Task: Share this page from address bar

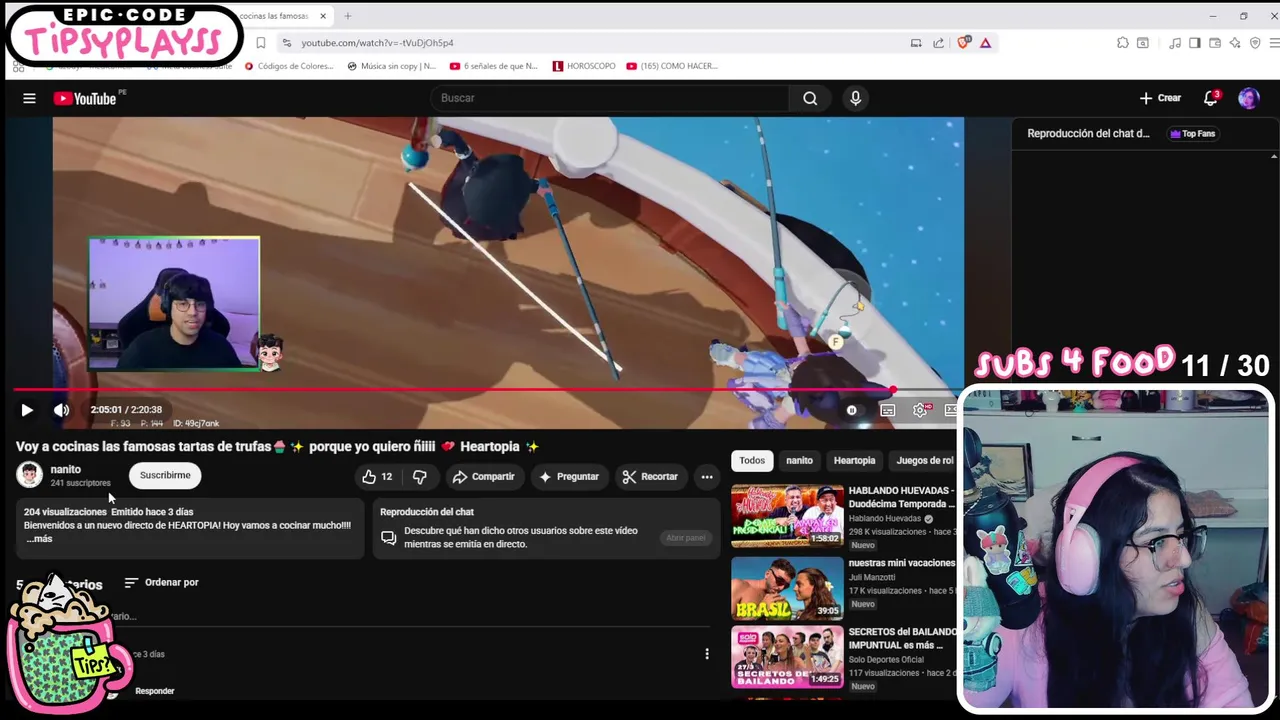Action: point(938,43)
